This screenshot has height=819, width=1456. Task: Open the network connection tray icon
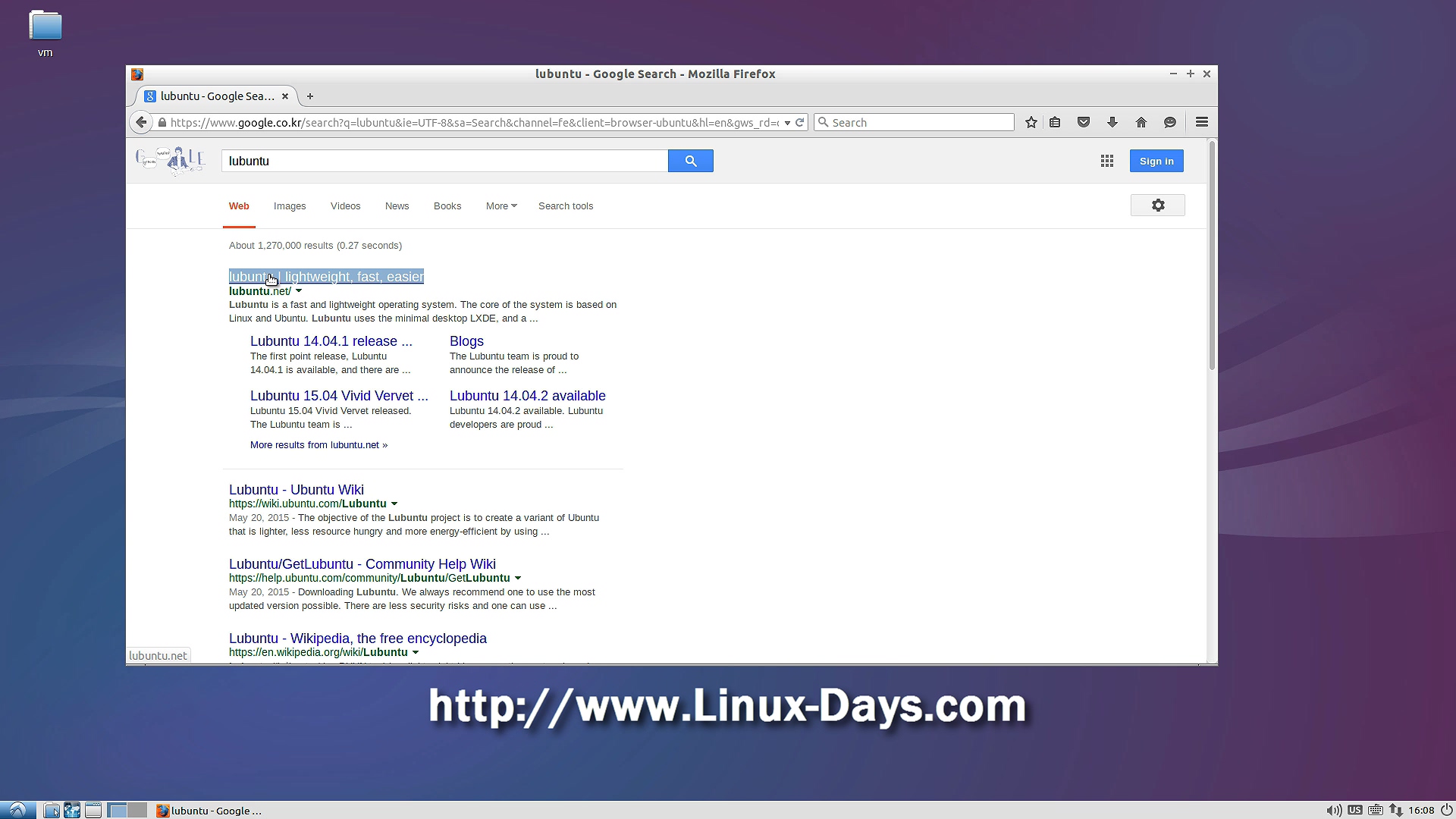(x=1395, y=810)
